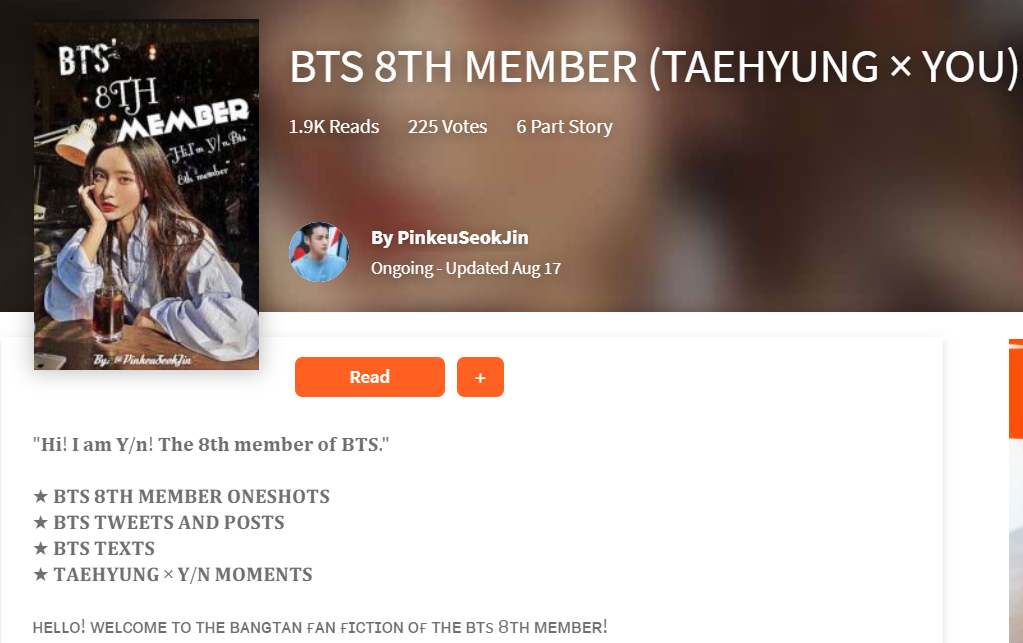Click the quote line 'Hi! I am Y/n!'
The image size is (1023, 643).
211,445
